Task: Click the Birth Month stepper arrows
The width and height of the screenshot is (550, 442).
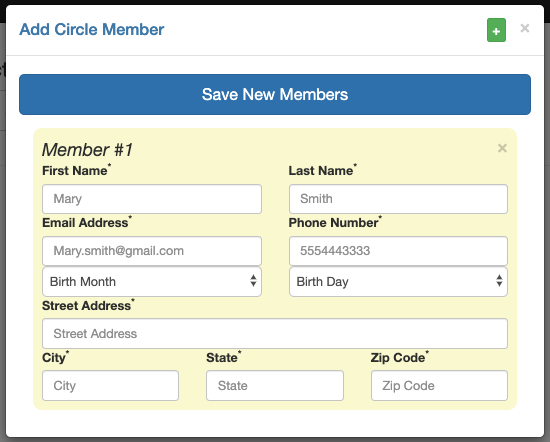Action: tap(253, 281)
